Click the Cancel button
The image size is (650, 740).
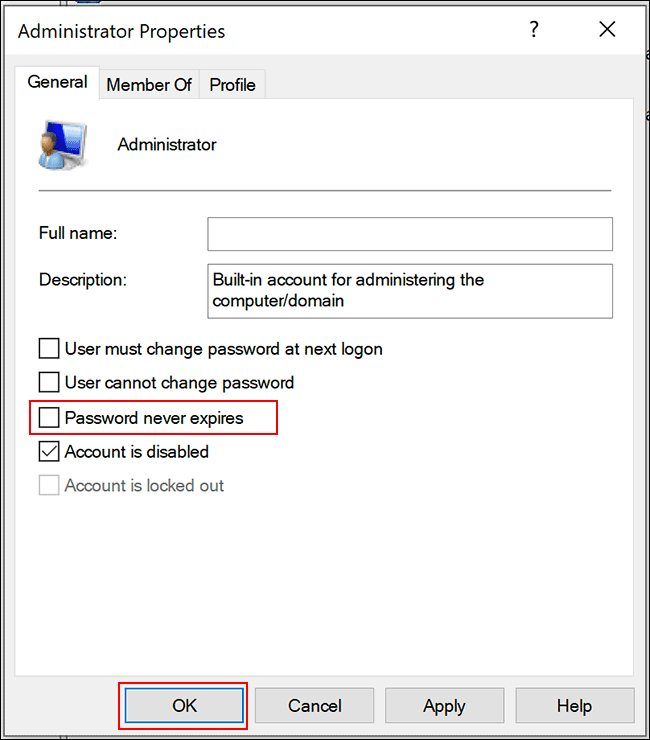(x=315, y=705)
